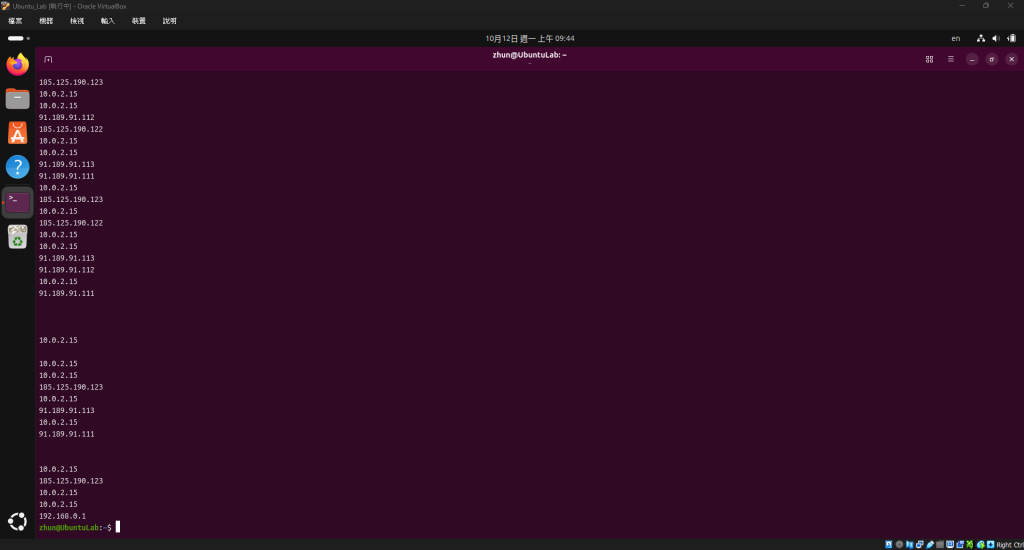Click the terminal title zhun@UbuntuLab: ~

(530, 55)
